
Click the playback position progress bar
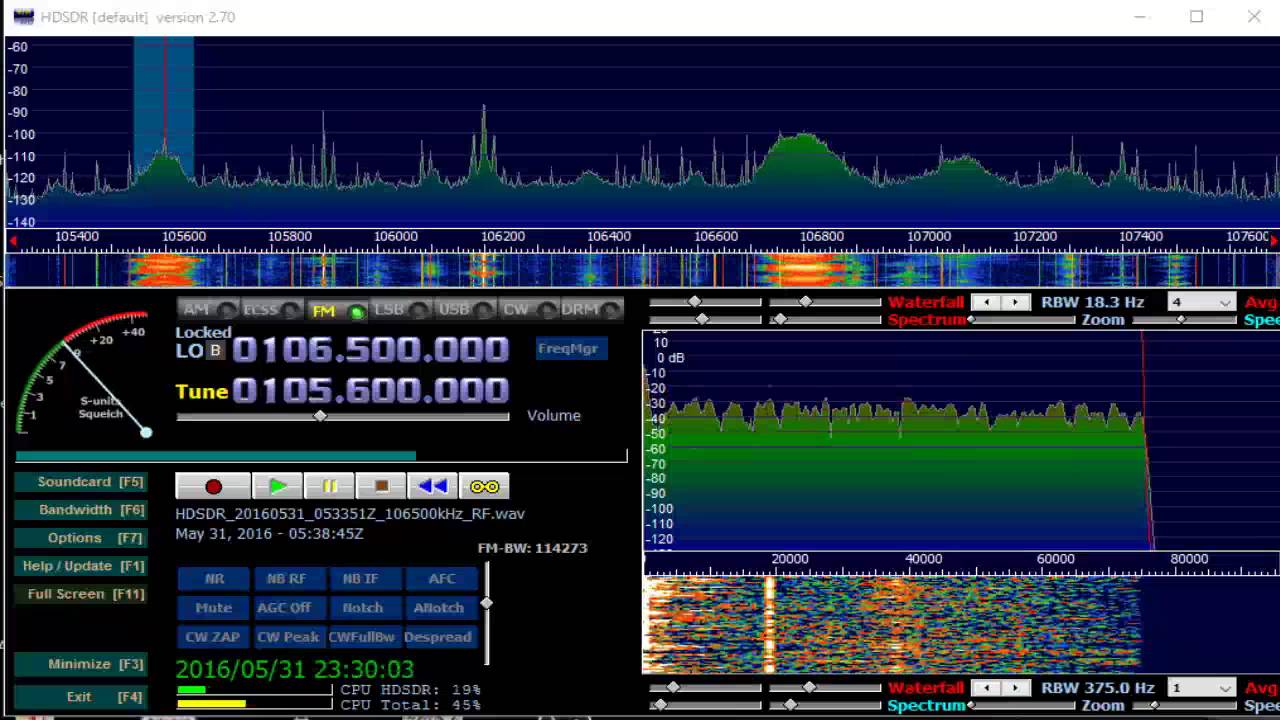[x=321, y=456]
